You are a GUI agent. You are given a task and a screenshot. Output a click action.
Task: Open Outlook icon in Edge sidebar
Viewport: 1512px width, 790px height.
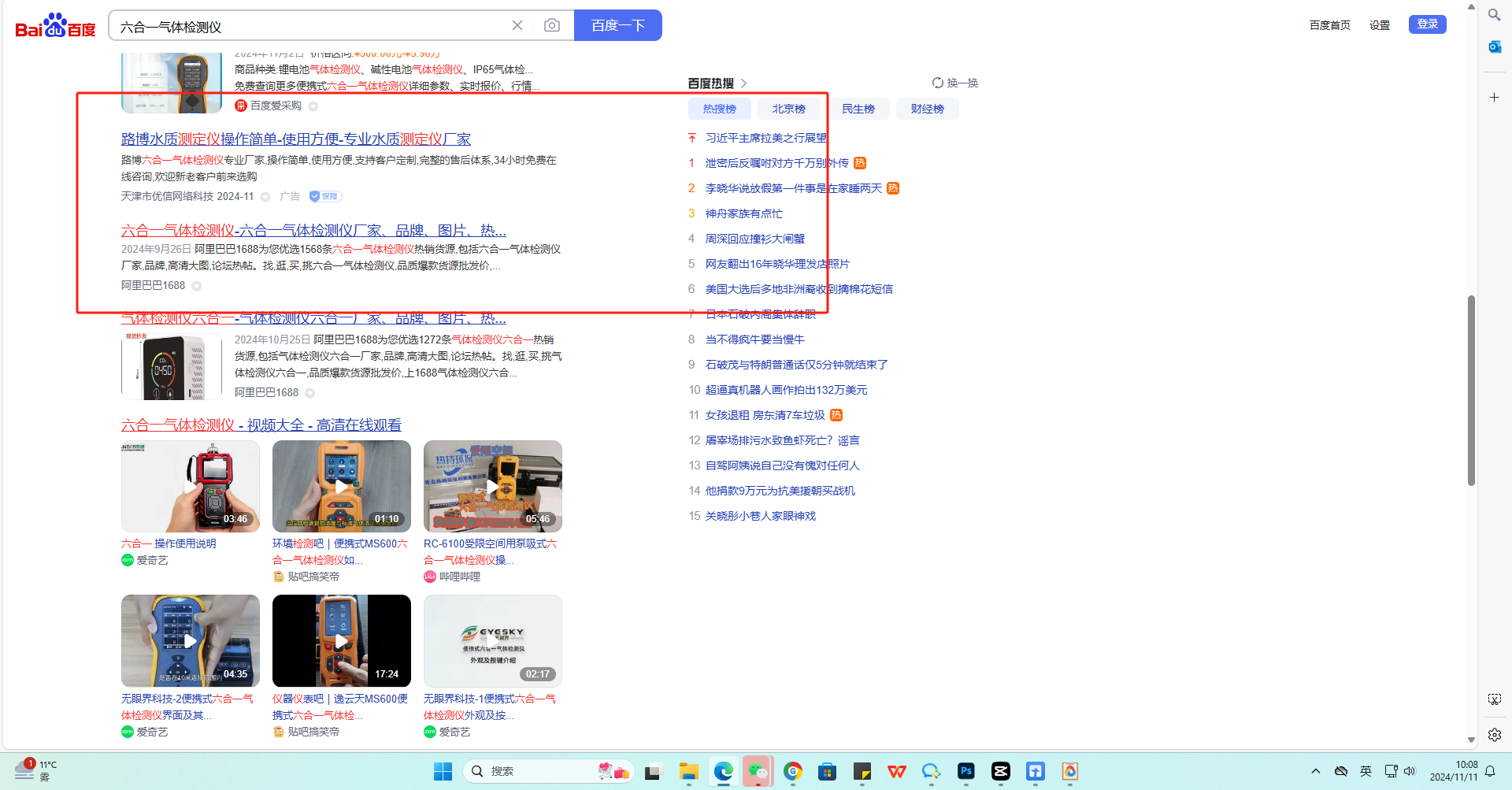1494,47
